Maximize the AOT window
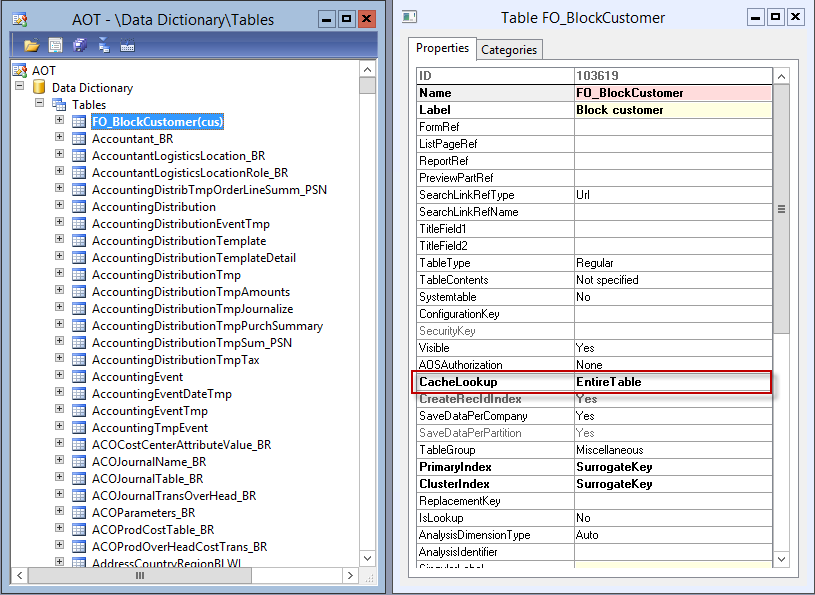This screenshot has height=595, width=815. pos(346,20)
